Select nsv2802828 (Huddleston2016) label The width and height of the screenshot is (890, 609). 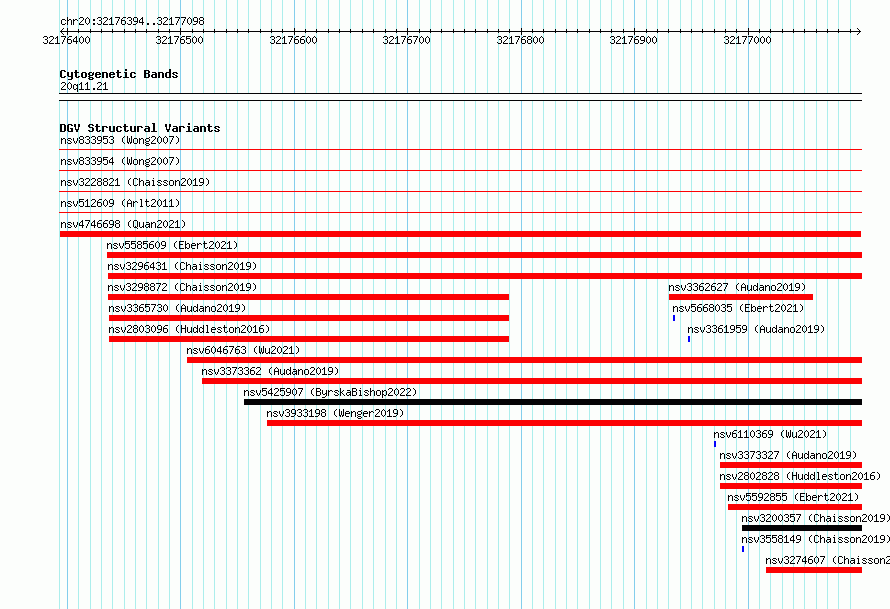pyautogui.click(x=800, y=476)
